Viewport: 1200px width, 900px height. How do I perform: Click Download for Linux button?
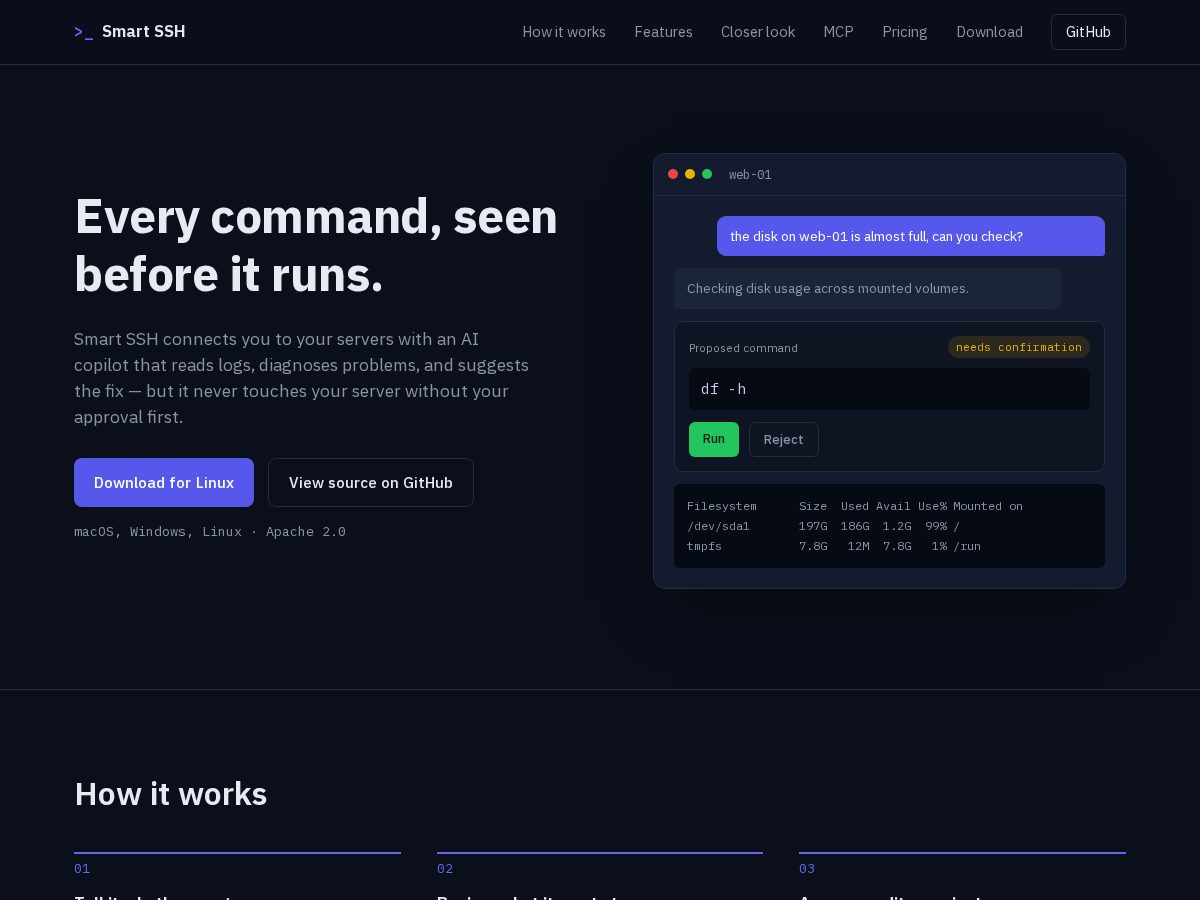tap(164, 482)
